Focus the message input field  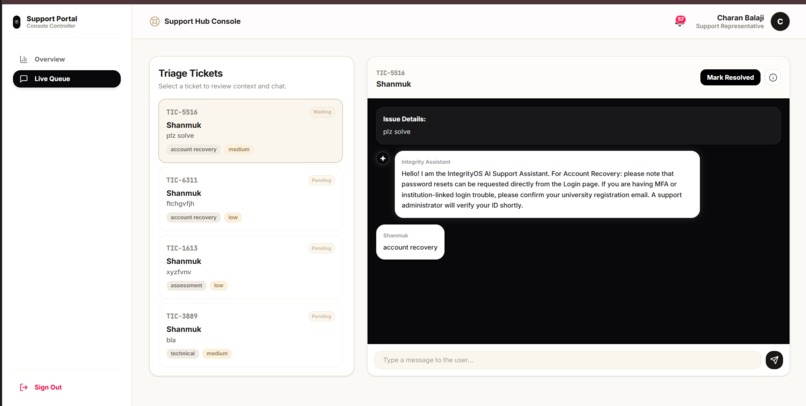click(567, 360)
